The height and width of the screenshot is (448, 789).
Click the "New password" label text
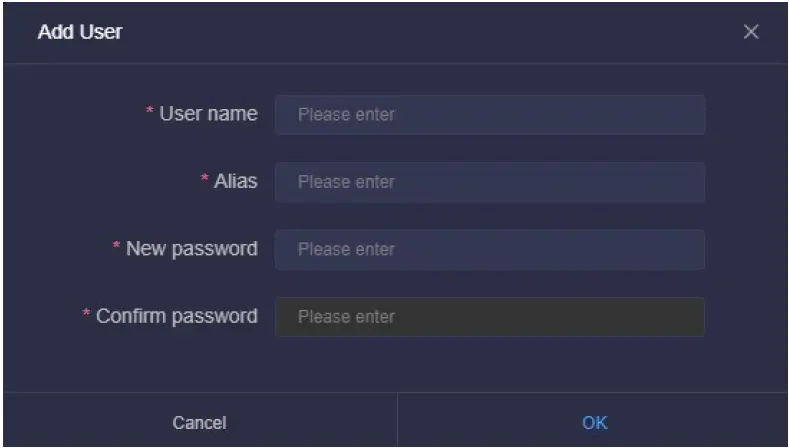pos(191,248)
